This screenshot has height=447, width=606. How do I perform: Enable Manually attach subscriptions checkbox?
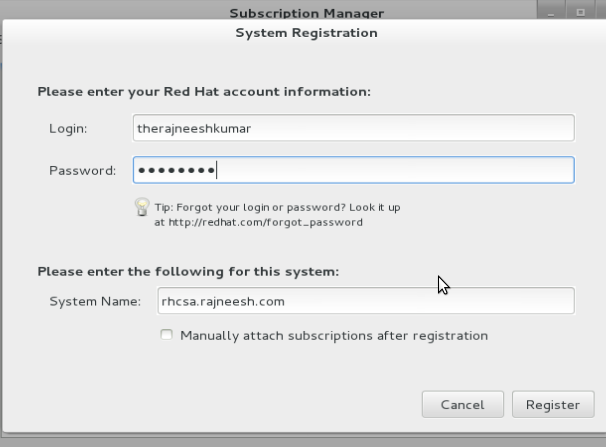click(167, 335)
